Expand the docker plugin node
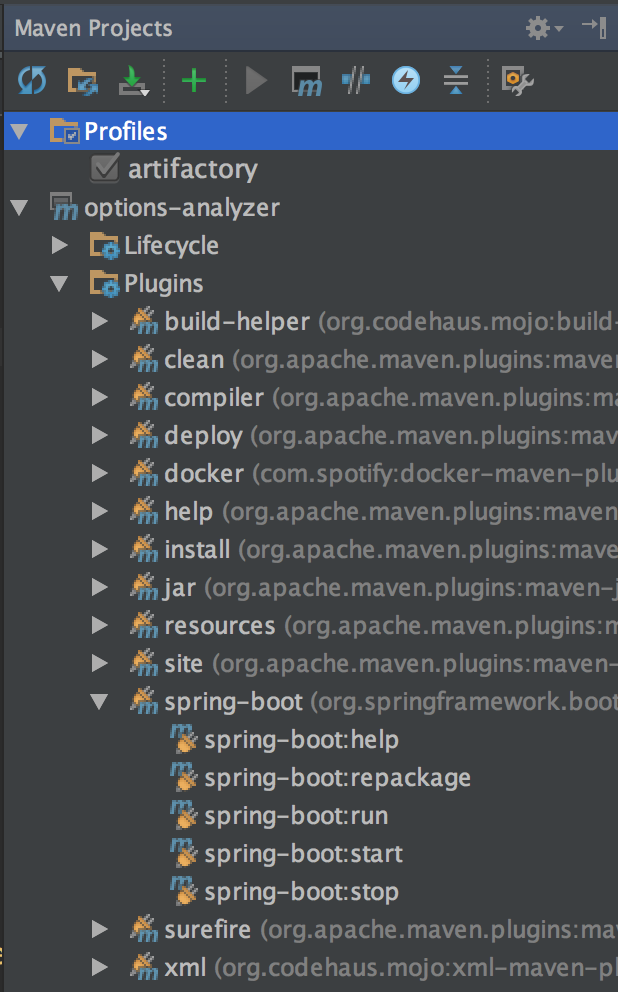The height and width of the screenshot is (992, 618). [x=100, y=473]
